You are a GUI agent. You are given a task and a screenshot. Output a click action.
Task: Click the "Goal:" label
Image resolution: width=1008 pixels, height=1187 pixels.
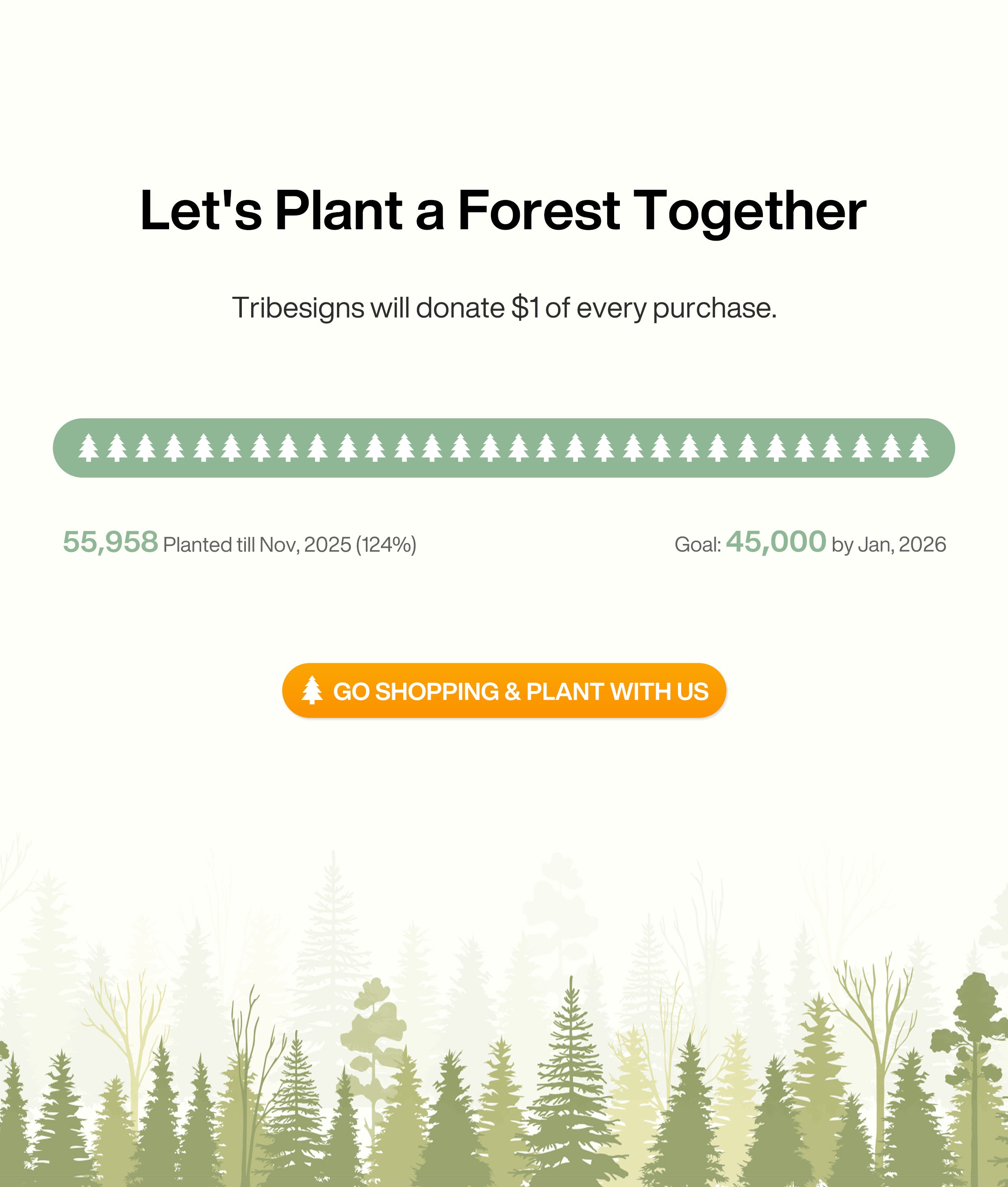(698, 545)
